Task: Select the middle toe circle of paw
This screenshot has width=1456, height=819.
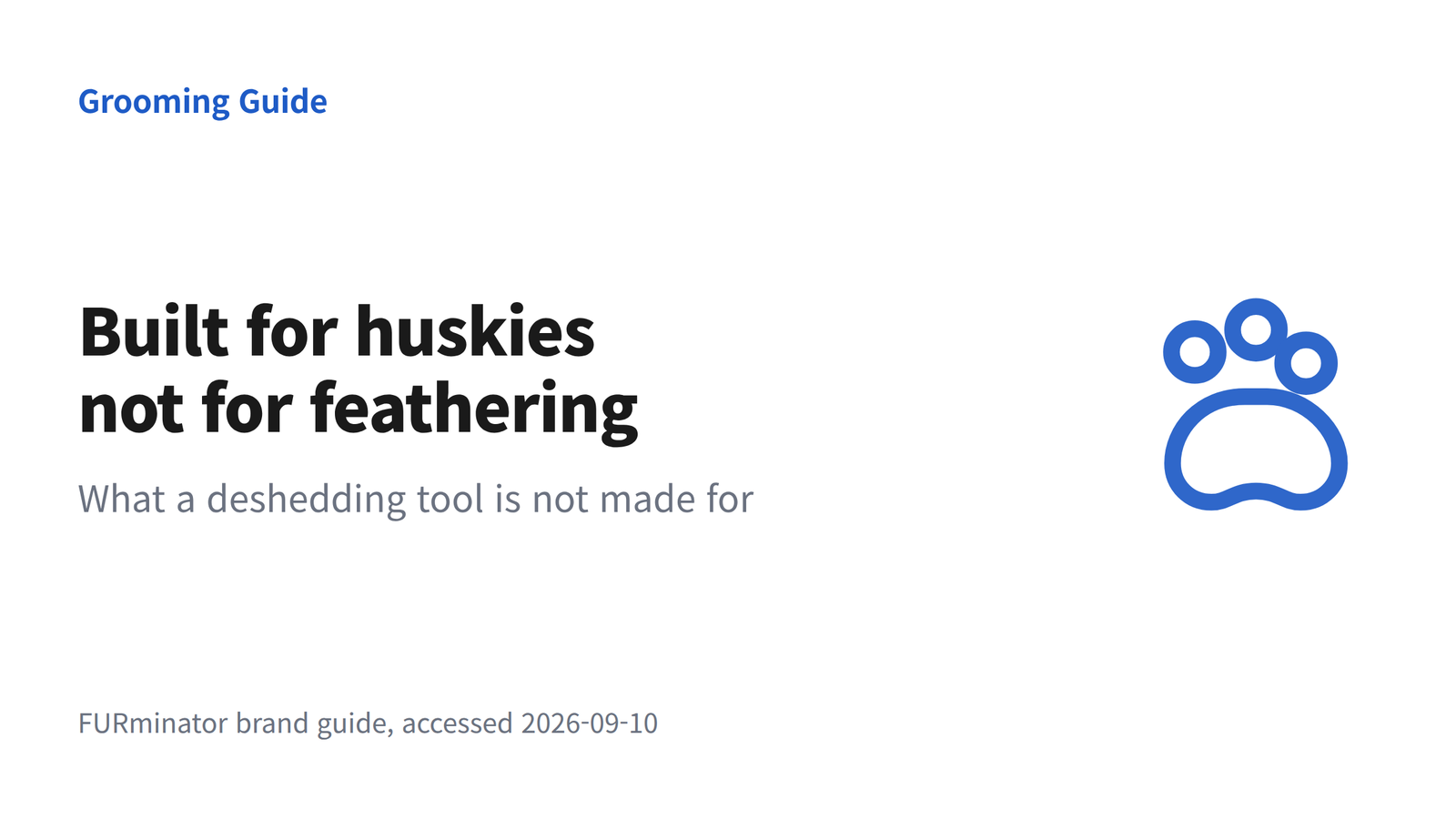Action: click(1256, 329)
